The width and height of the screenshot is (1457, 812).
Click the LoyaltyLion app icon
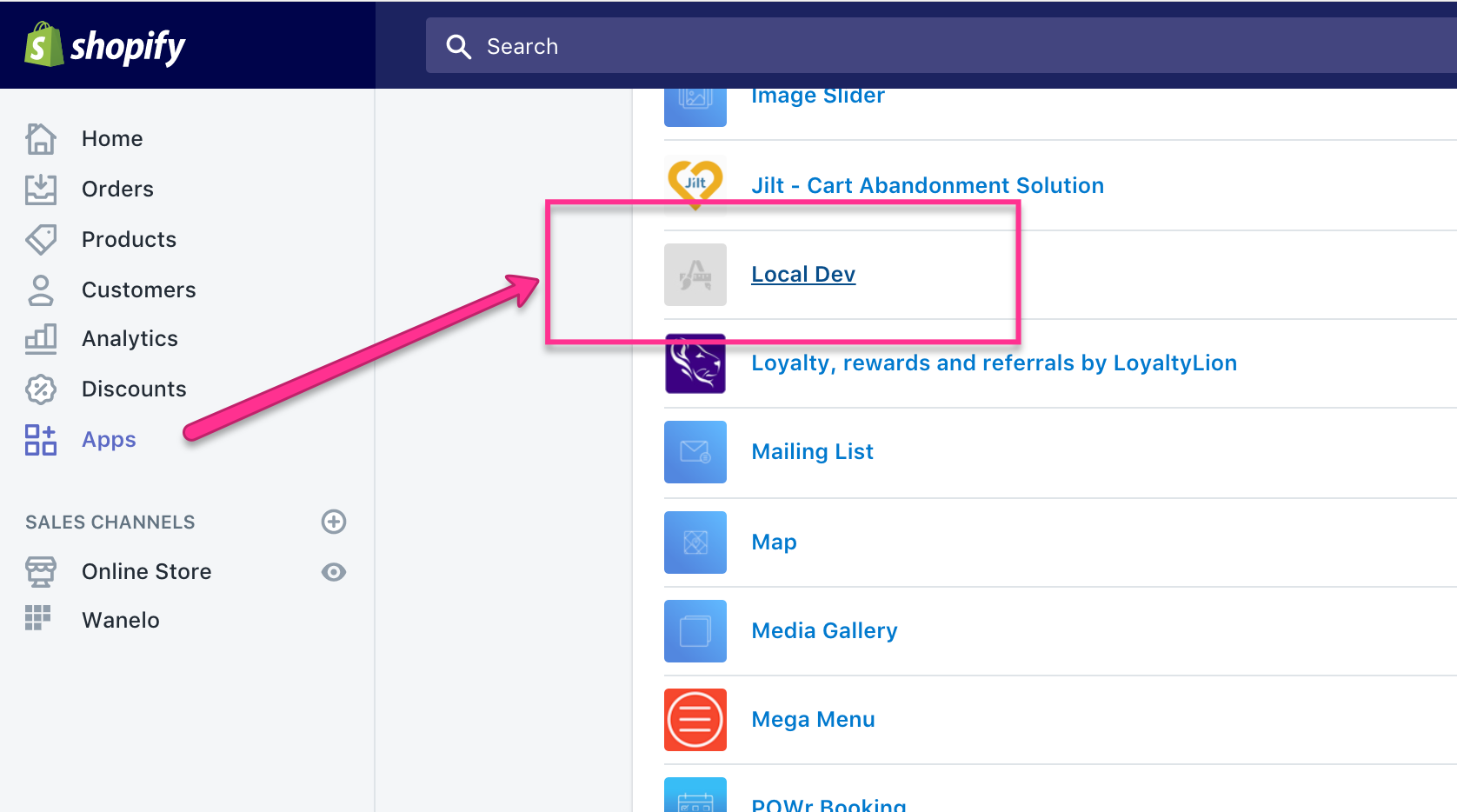point(695,363)
